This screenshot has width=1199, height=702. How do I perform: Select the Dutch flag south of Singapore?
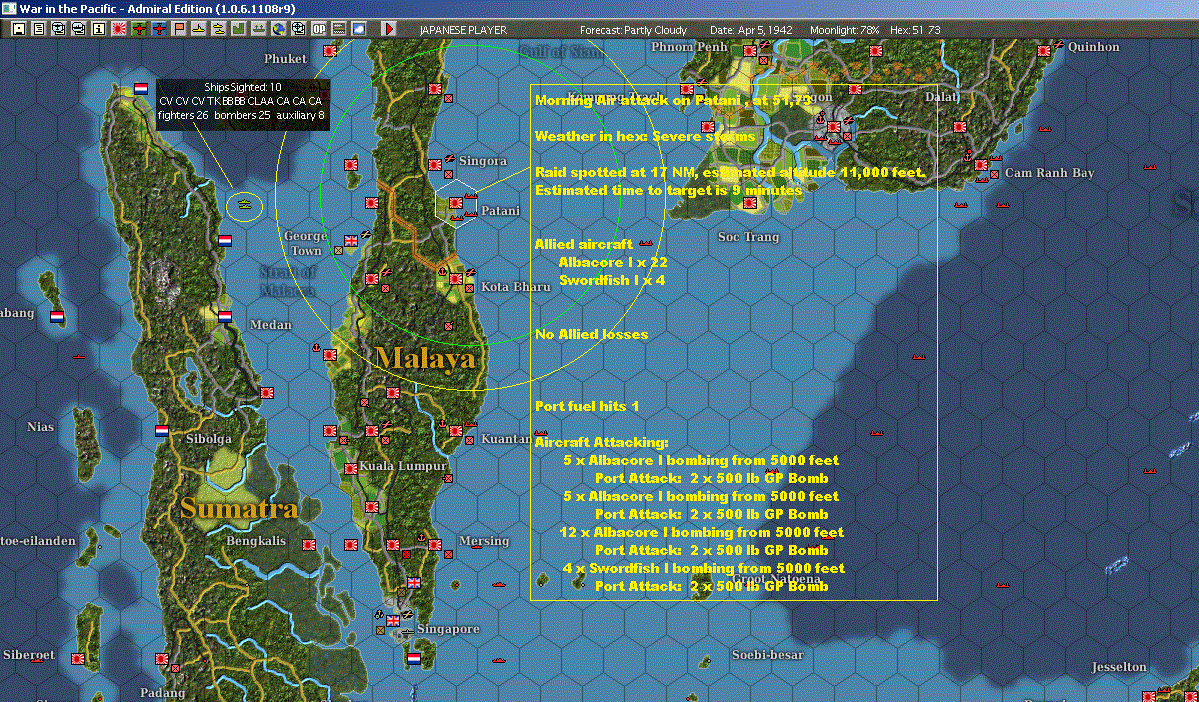414,658
